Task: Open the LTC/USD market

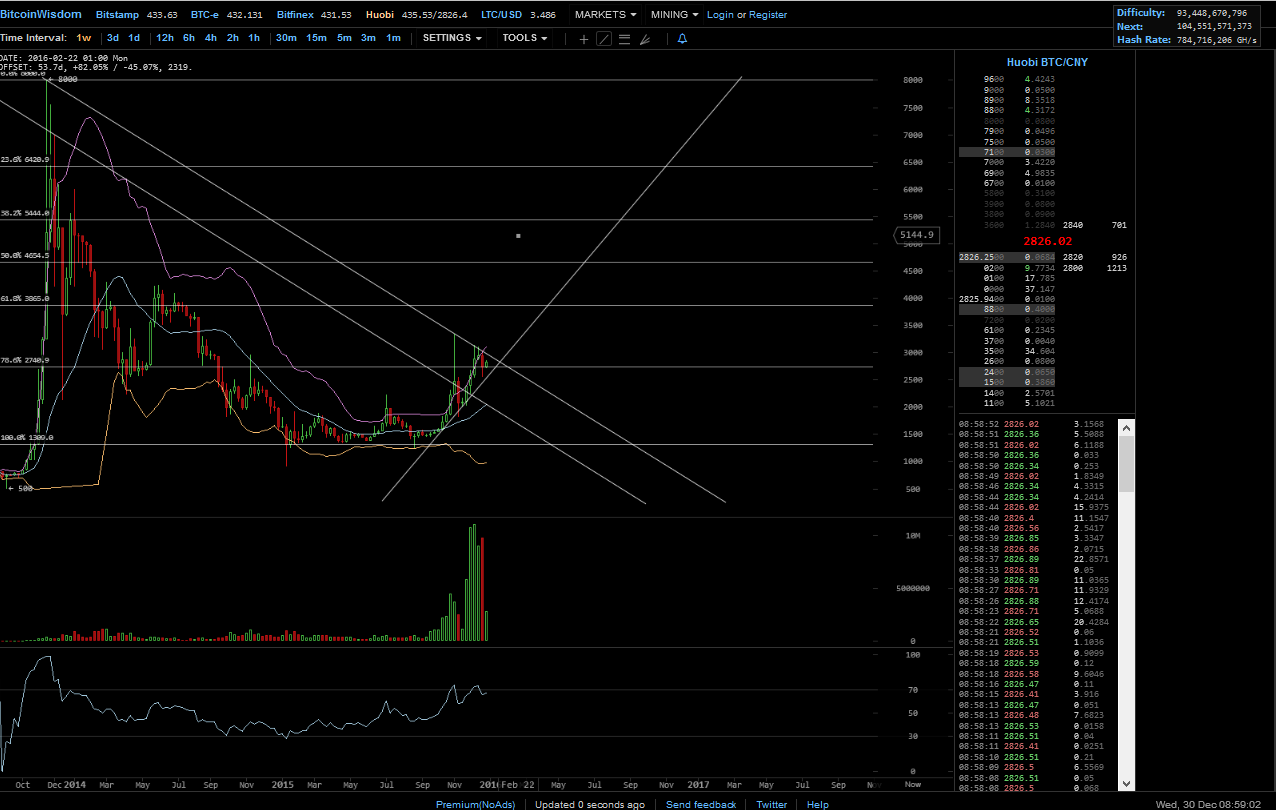Action: tap(518, 15)
